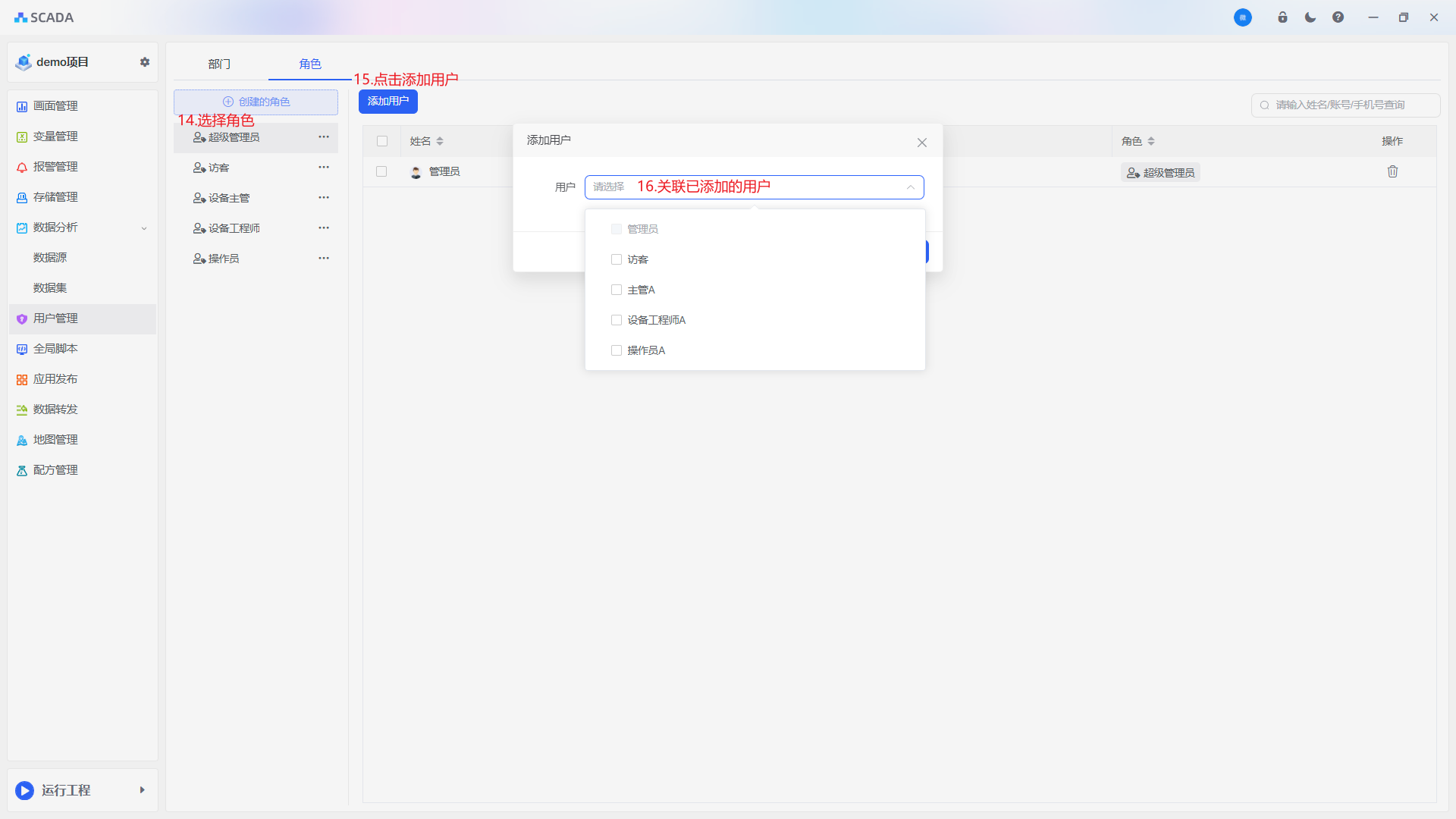Delete the 管理员 row via trash icon
1456x819 pixels.
coord(1392,171)
